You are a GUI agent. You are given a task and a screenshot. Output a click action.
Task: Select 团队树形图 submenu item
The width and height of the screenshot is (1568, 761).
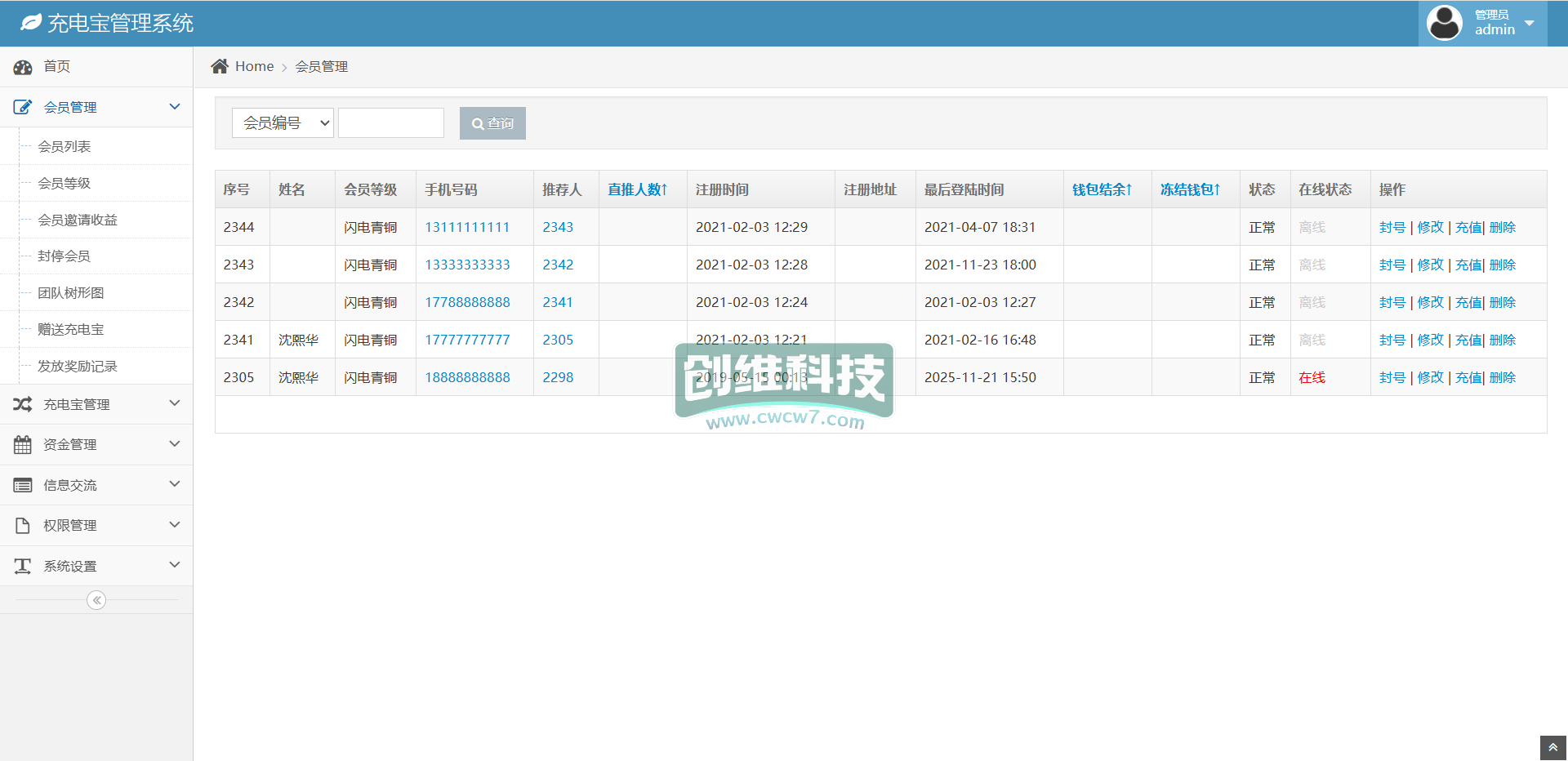pyautogui.click(x=71, y=293)
